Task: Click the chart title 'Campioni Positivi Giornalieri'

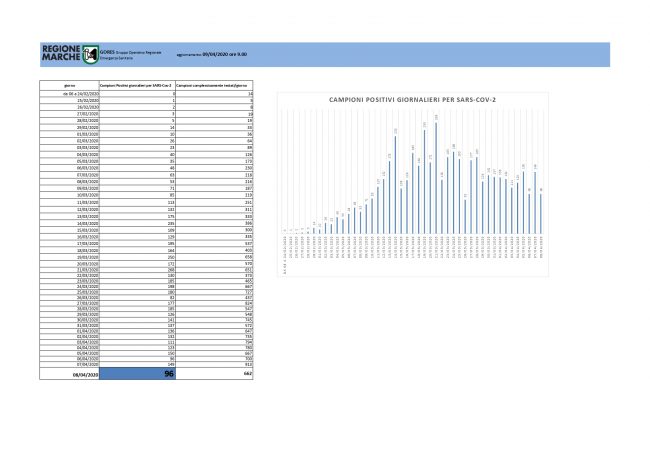Action: 414,101
